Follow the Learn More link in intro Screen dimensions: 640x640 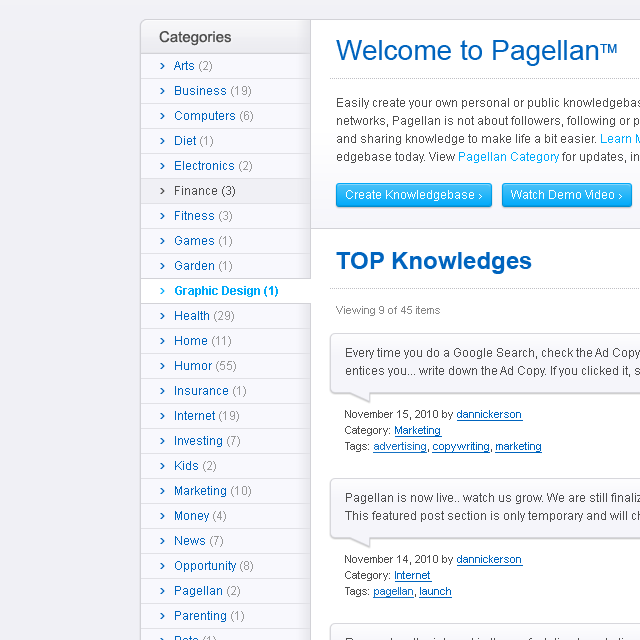pos(620,139)
